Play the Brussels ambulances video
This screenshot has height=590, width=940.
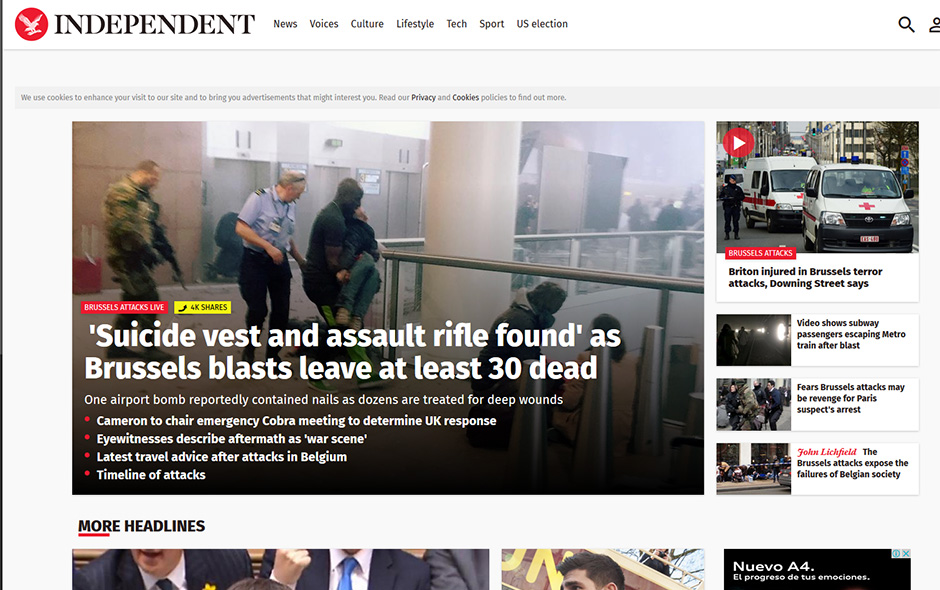[x=738, y=143]
